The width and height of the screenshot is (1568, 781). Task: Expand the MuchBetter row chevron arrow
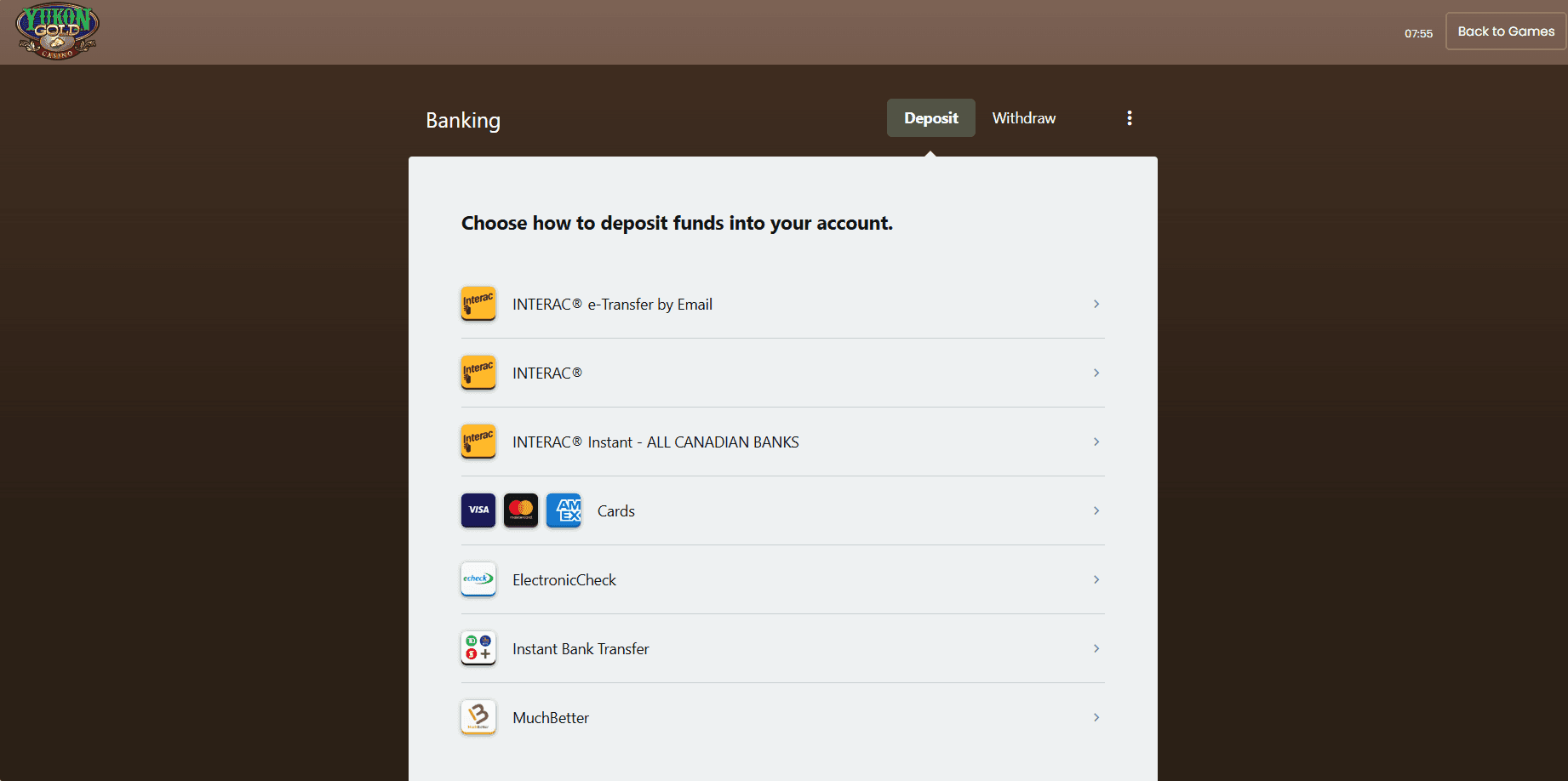pos(1096,717)
